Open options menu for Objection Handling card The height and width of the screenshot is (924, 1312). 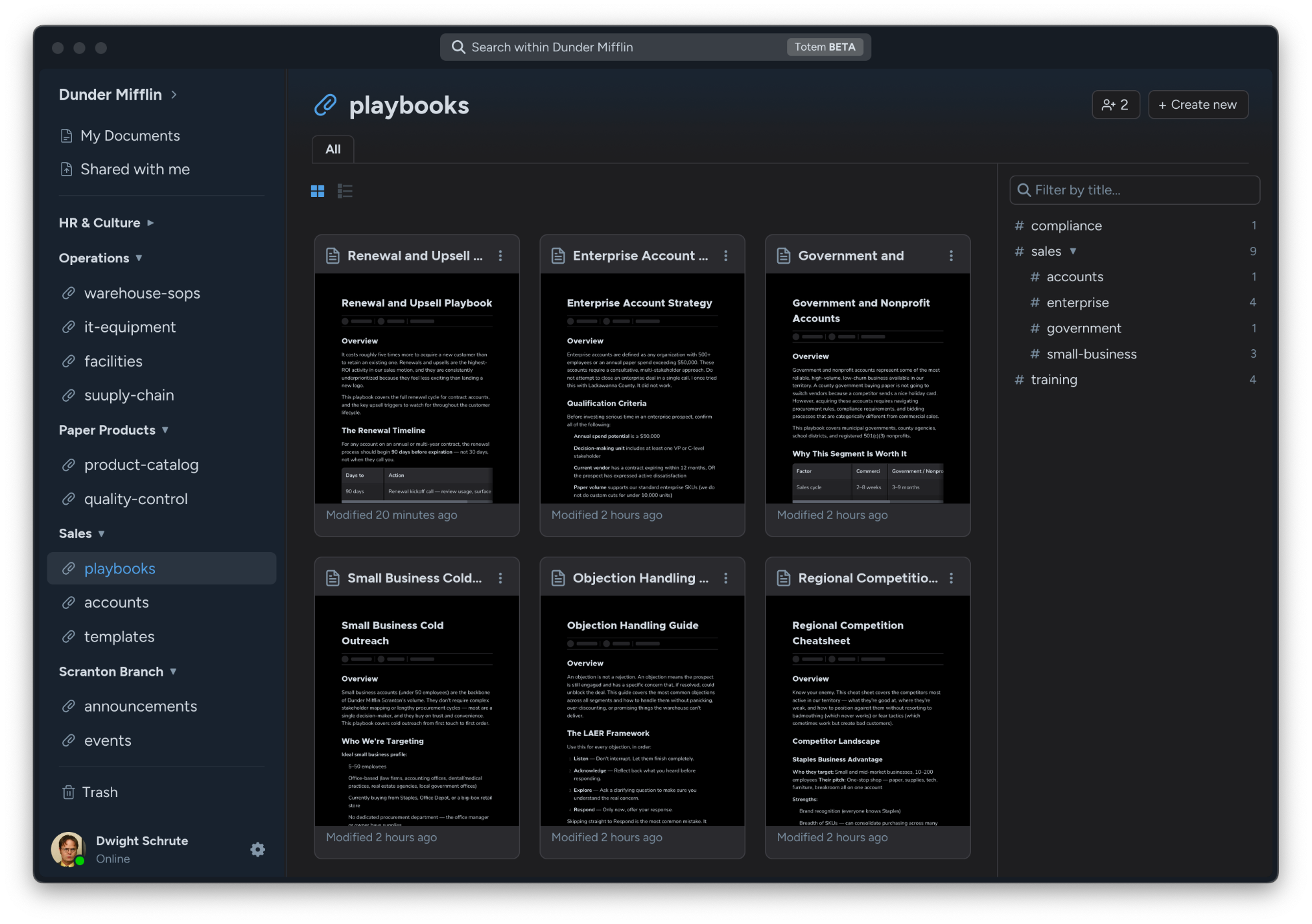click(x=726, y=578)
